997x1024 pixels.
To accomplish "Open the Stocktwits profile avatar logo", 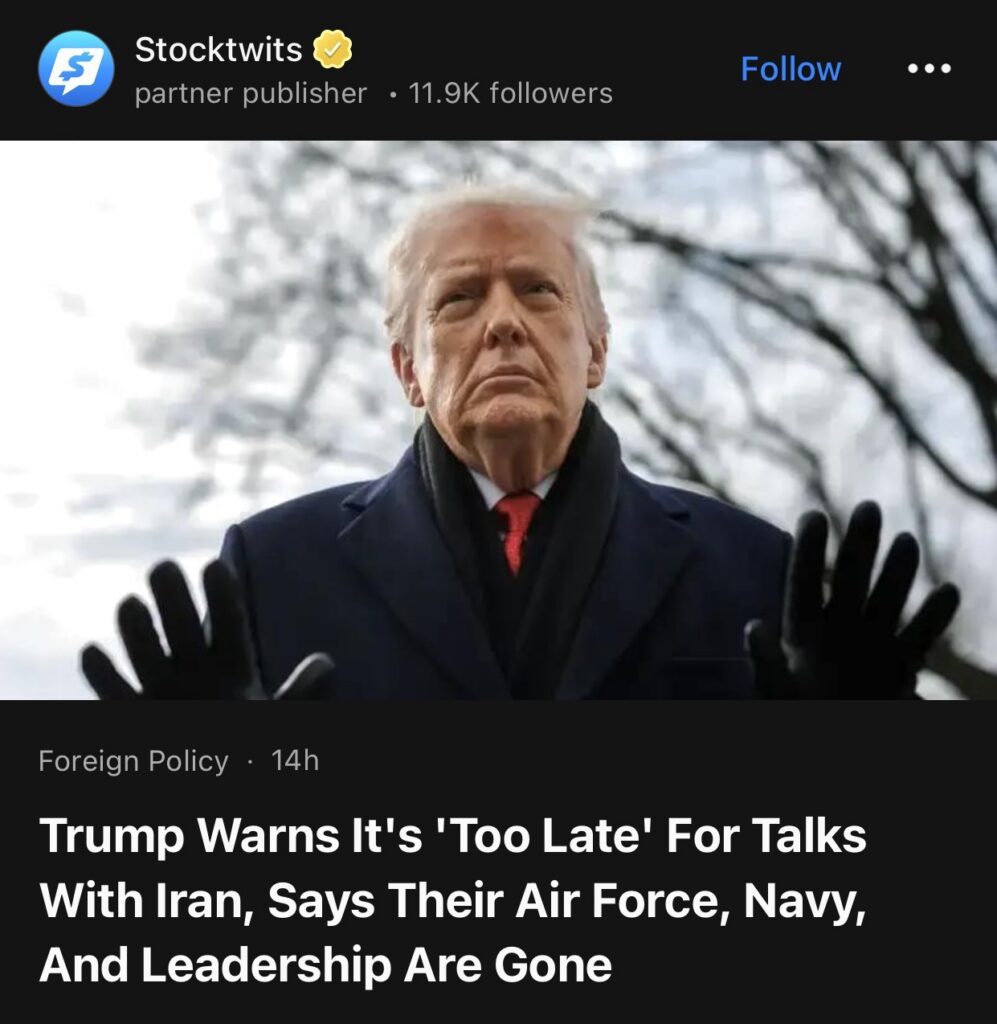I will click(x=76, y=69).
